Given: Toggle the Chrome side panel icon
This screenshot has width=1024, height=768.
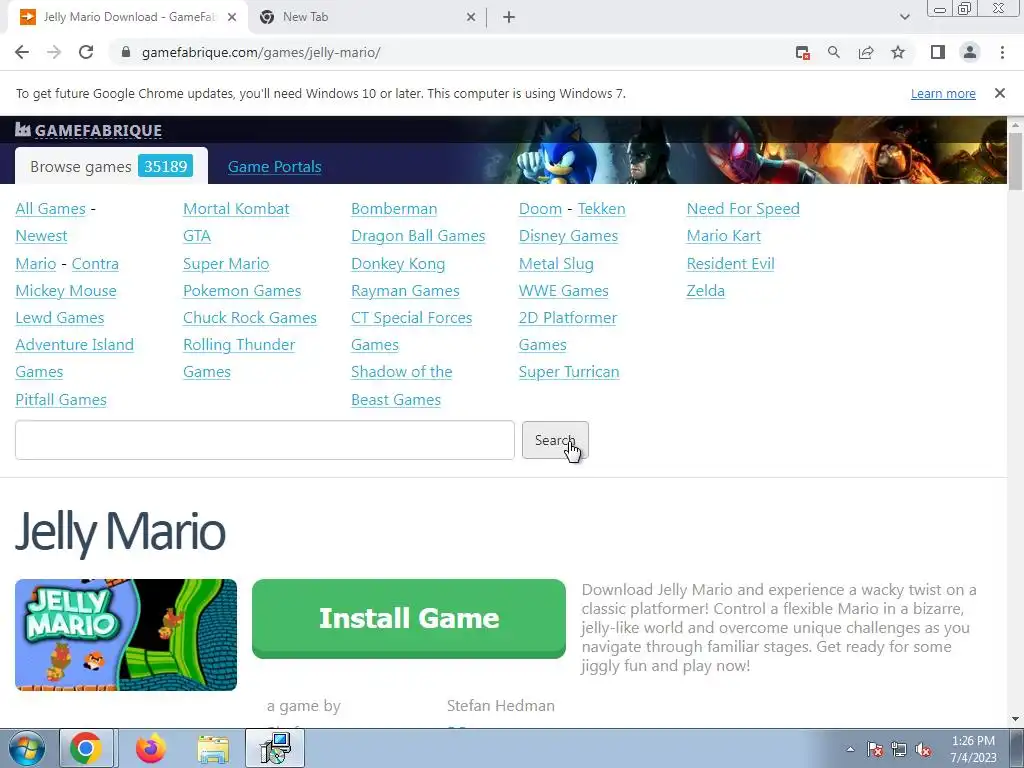Looking at the screenshot, I should point(938,52).
